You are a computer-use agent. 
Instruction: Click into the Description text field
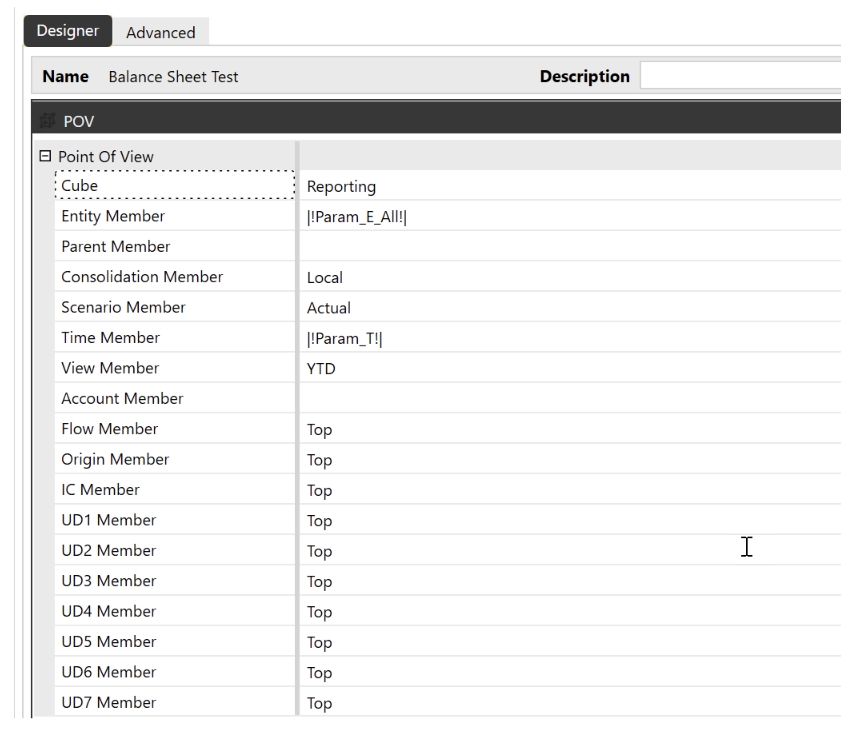(x=740, y=76)
